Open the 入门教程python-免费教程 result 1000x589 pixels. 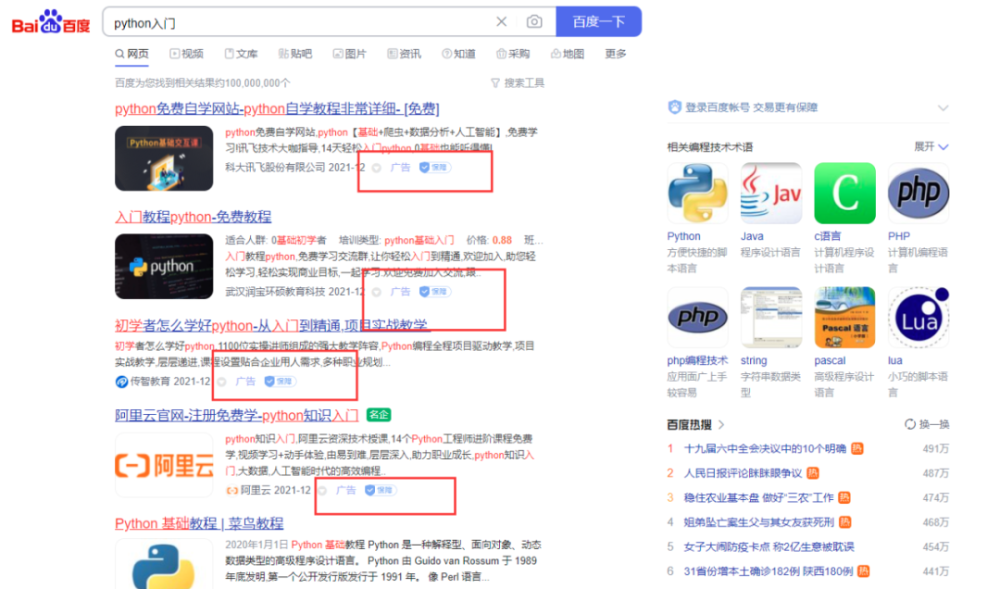pos(193,217)
